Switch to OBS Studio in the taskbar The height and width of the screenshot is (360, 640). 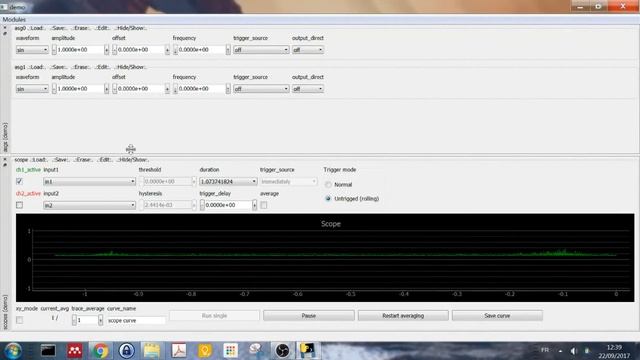coord(282,351)
